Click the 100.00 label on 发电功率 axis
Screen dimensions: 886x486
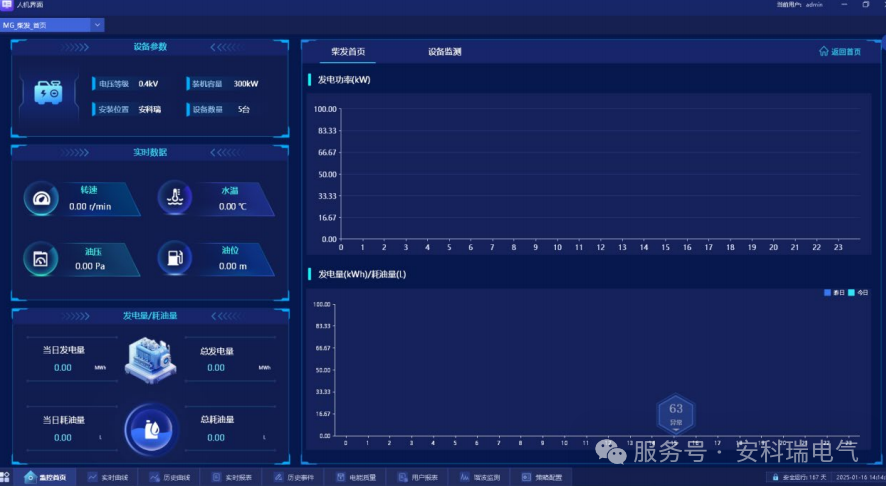coord(325,109)
